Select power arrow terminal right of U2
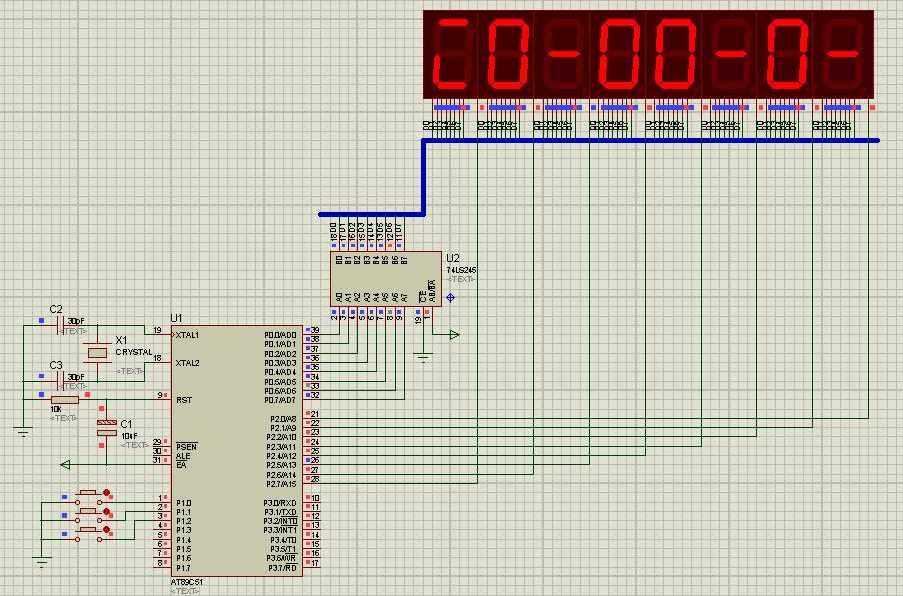 454,335
